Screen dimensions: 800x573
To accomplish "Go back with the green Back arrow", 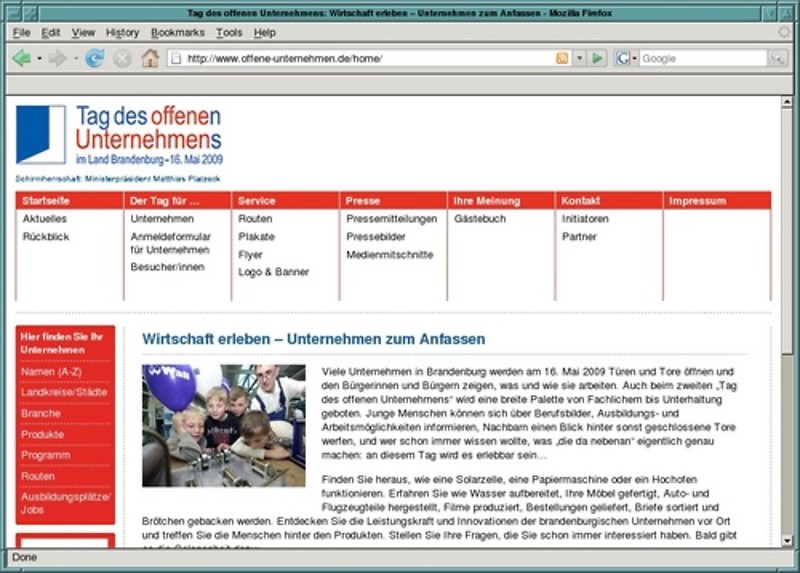I will pyautogui.click(x=21, y=59).
